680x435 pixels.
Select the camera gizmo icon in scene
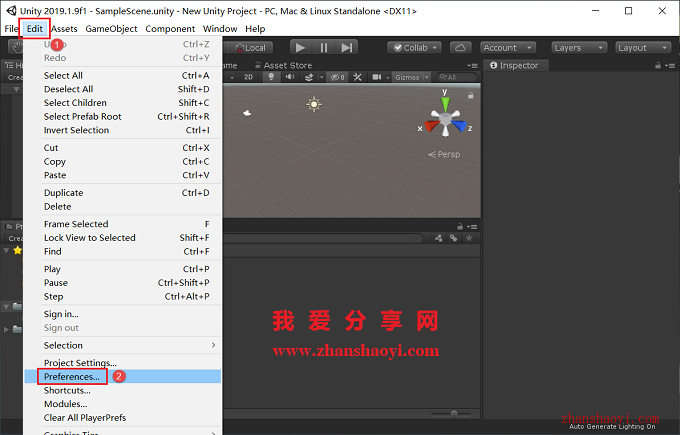click(x=247, y=113)
